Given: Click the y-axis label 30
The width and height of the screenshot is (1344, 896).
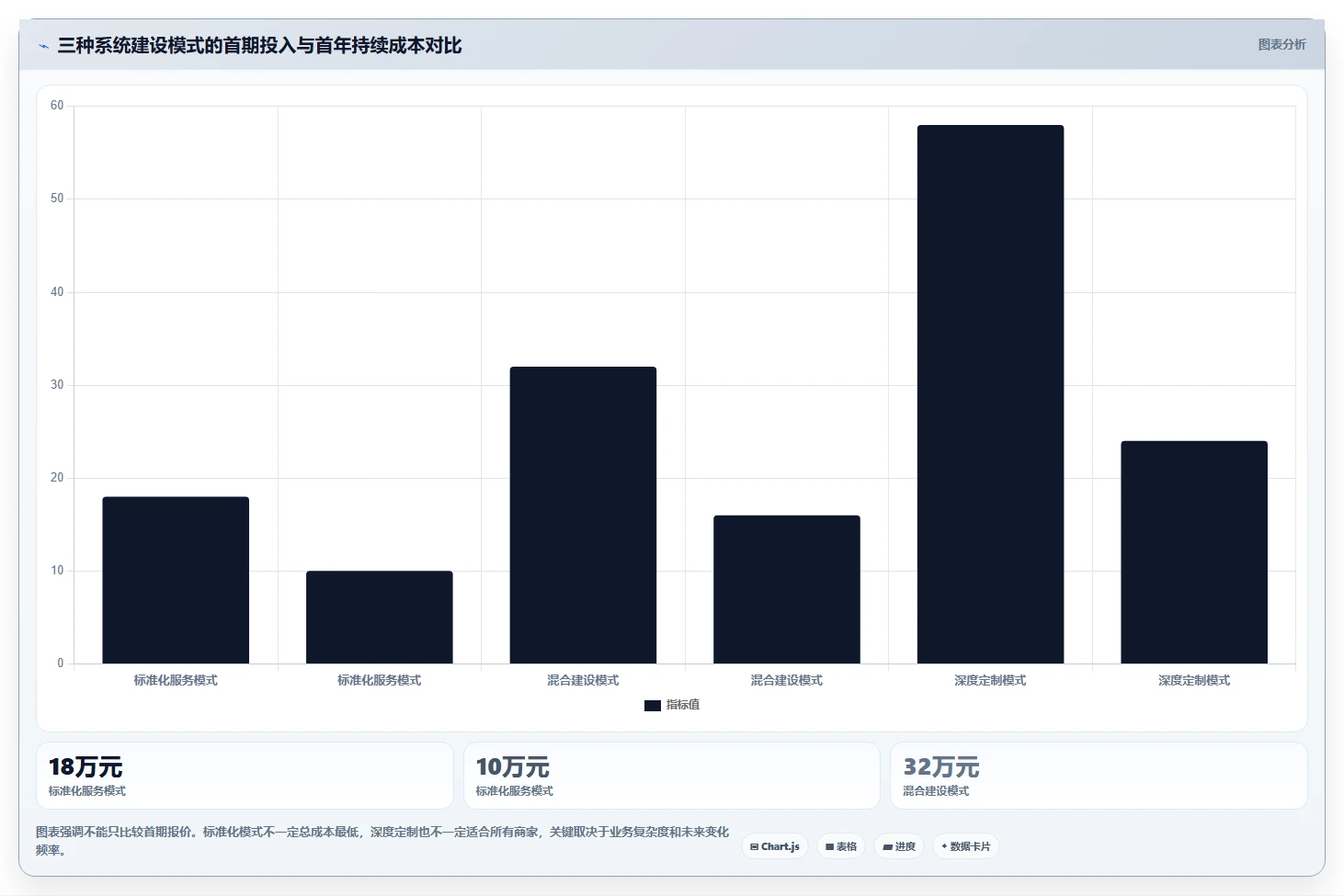Looking at the screenshot, I should pyautogui.click(x=57, y=385).
